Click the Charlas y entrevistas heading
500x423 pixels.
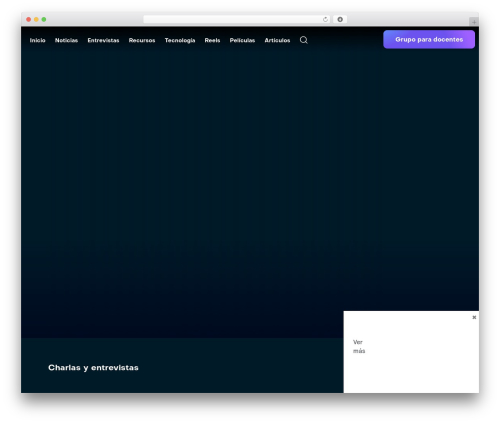(93, 368)
